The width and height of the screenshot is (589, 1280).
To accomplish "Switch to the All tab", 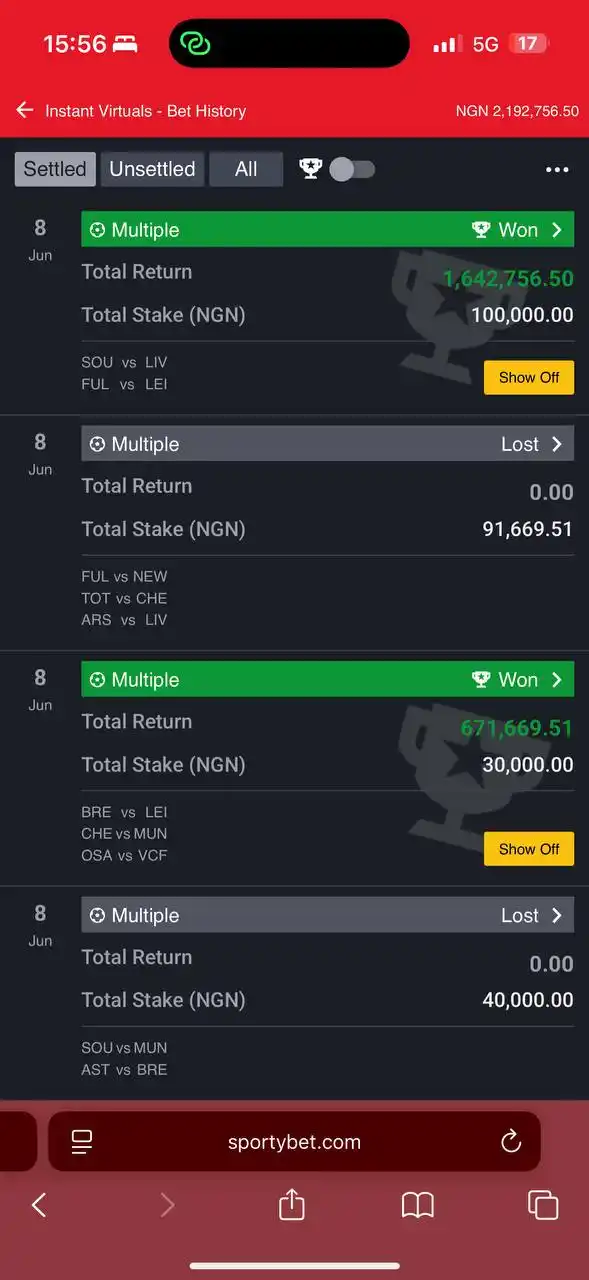I will (x=246, y=169).
